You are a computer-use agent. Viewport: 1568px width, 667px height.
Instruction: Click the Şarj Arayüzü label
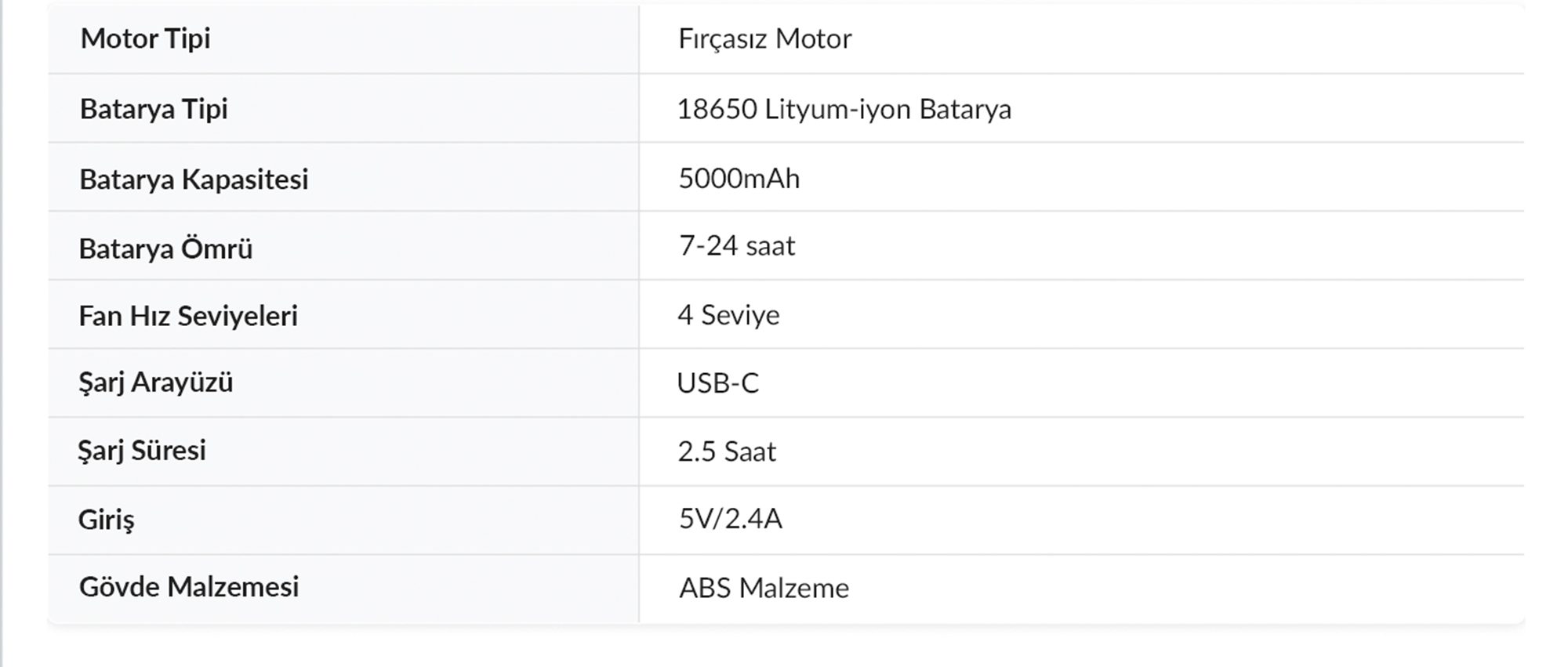(x=155, y=382)
